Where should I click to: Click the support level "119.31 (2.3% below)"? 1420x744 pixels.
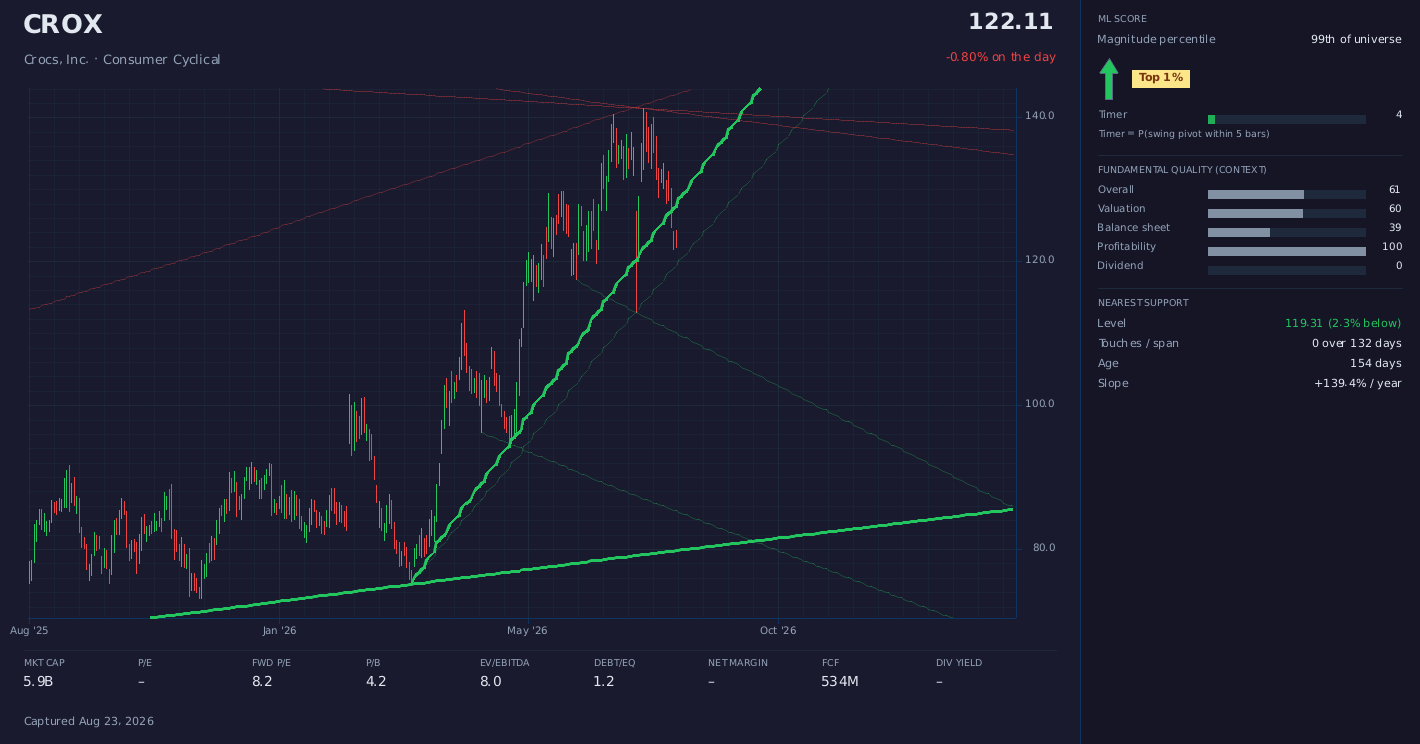(x=1343, y=324)
